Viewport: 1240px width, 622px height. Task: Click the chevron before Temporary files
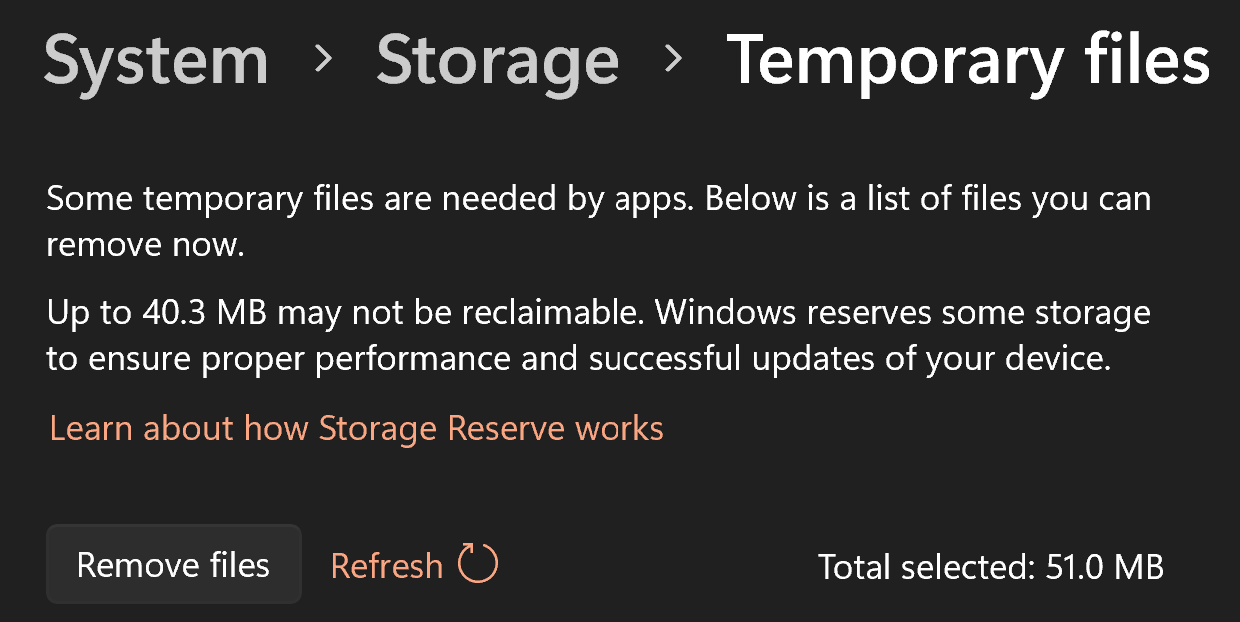[673, 60]
